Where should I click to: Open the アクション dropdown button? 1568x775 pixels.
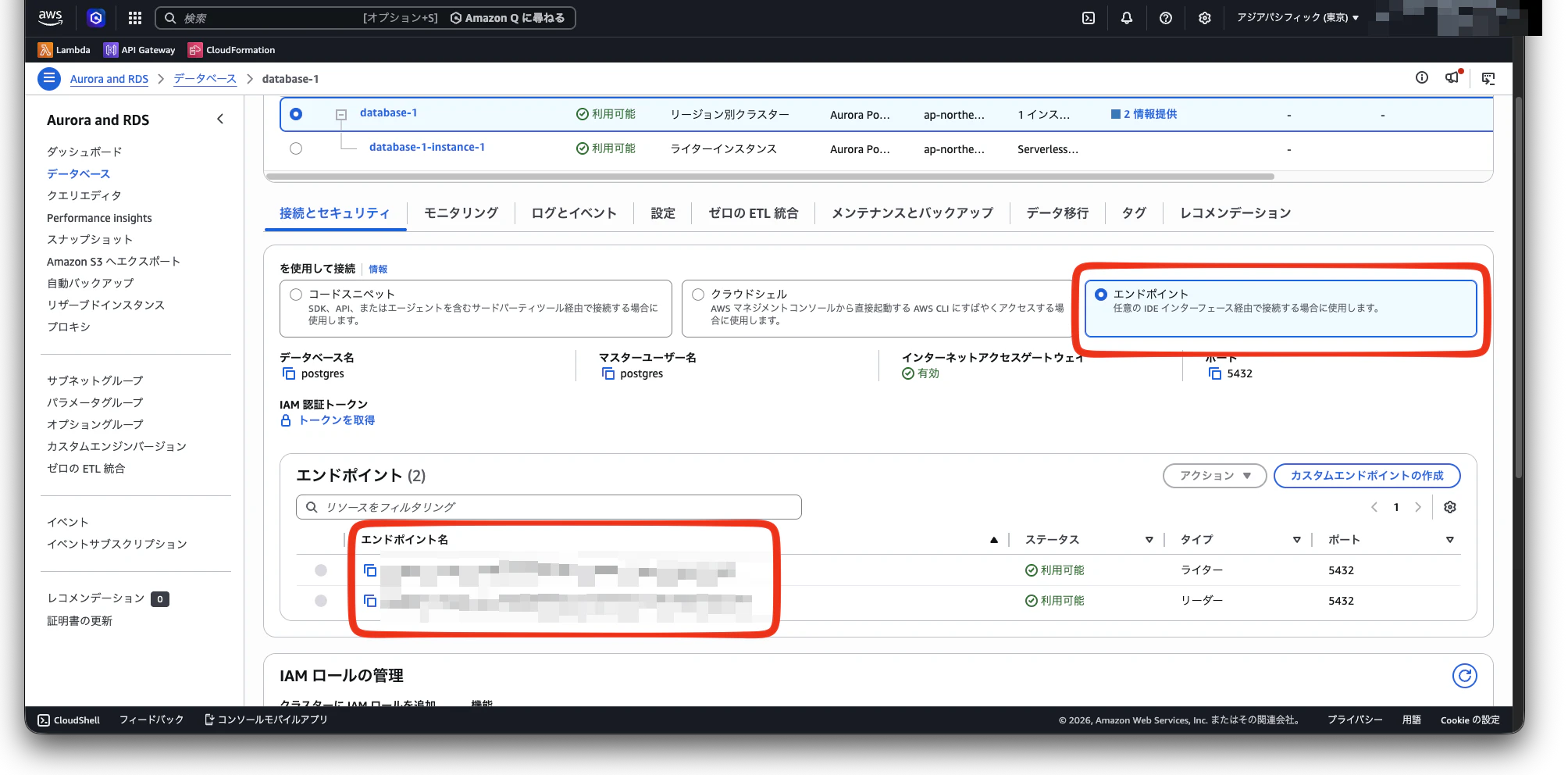[x=1214, y=476]
